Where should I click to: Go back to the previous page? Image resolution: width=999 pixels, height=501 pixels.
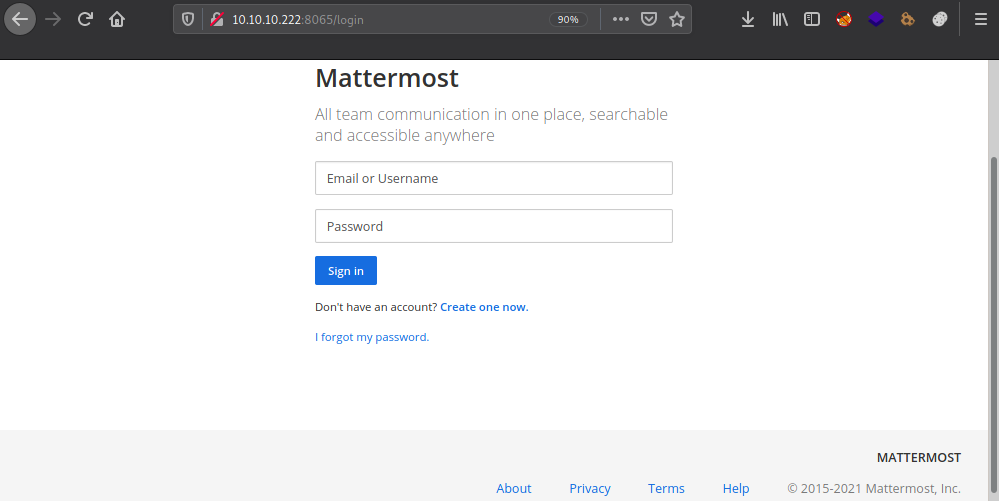click(20, 19)
